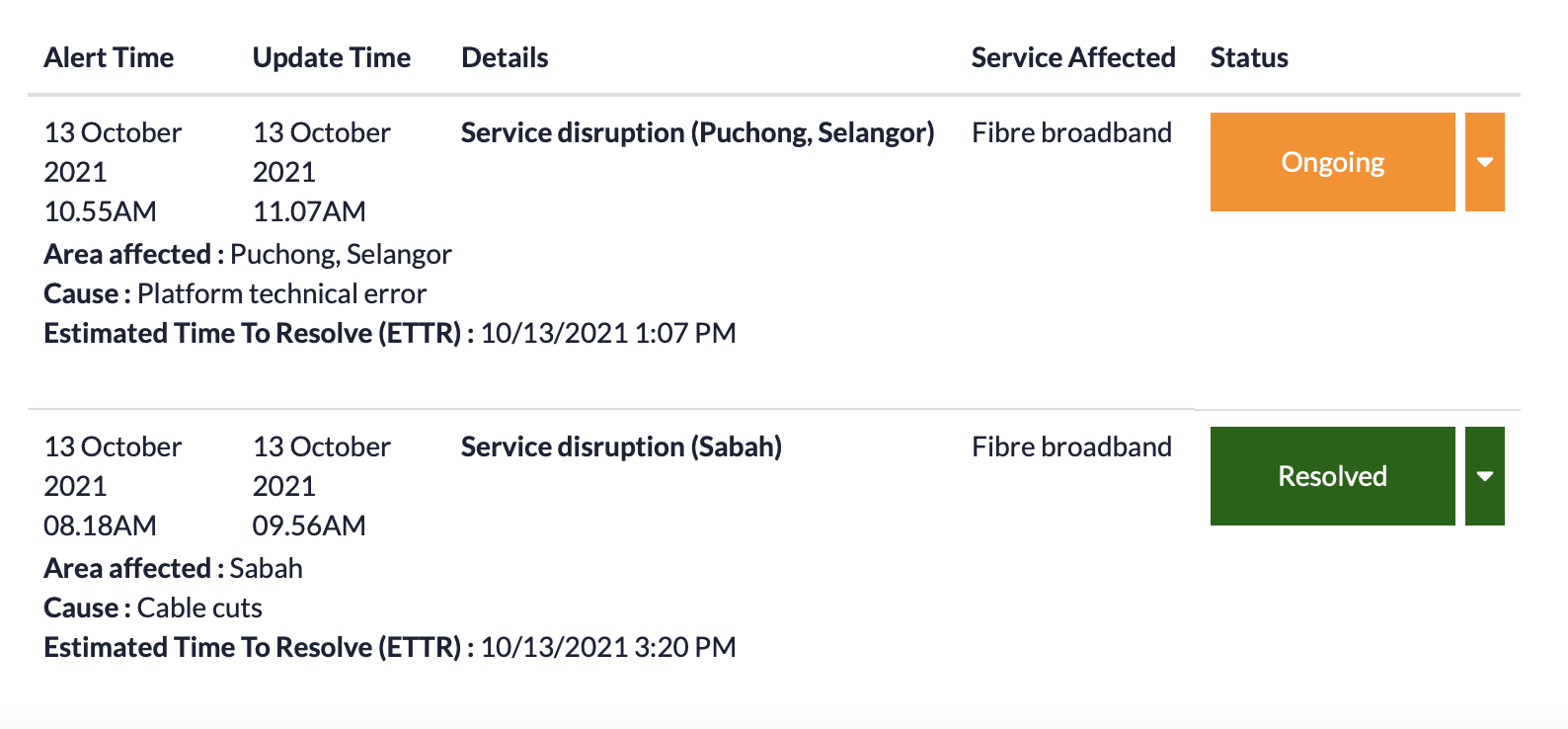Expand dropdown arrow beside Resolved status

tap(1484, 476)
